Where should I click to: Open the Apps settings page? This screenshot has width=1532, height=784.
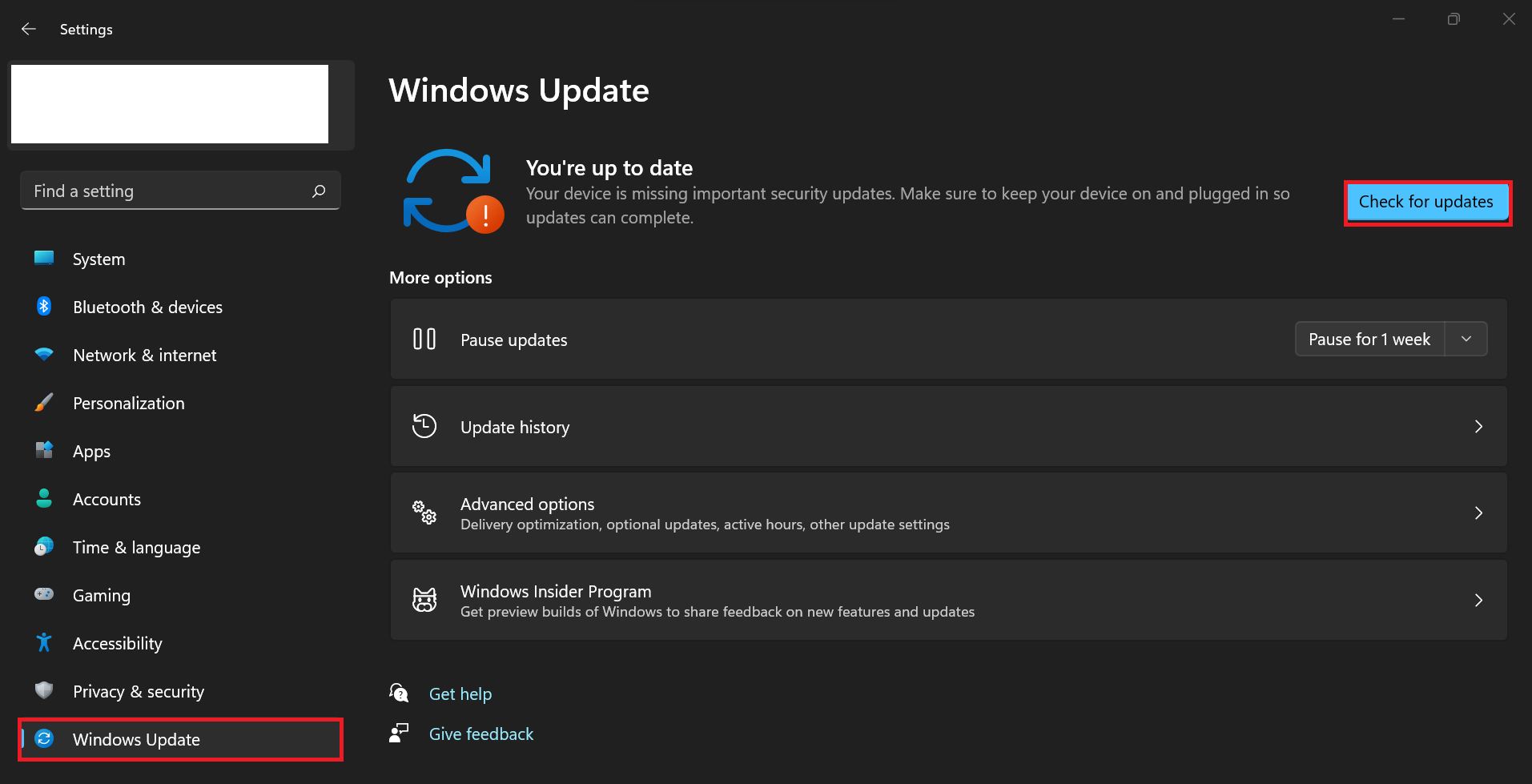point(180,451)
